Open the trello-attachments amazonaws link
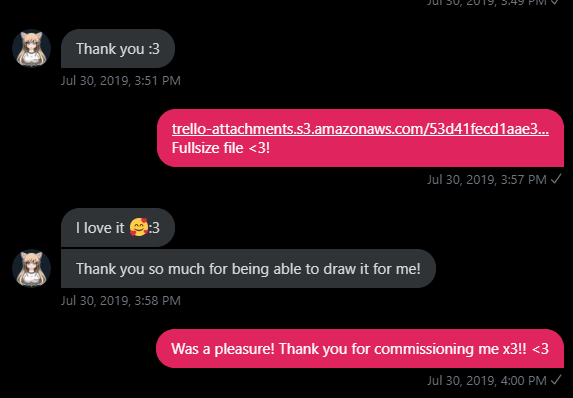 [x=360, y=129]
